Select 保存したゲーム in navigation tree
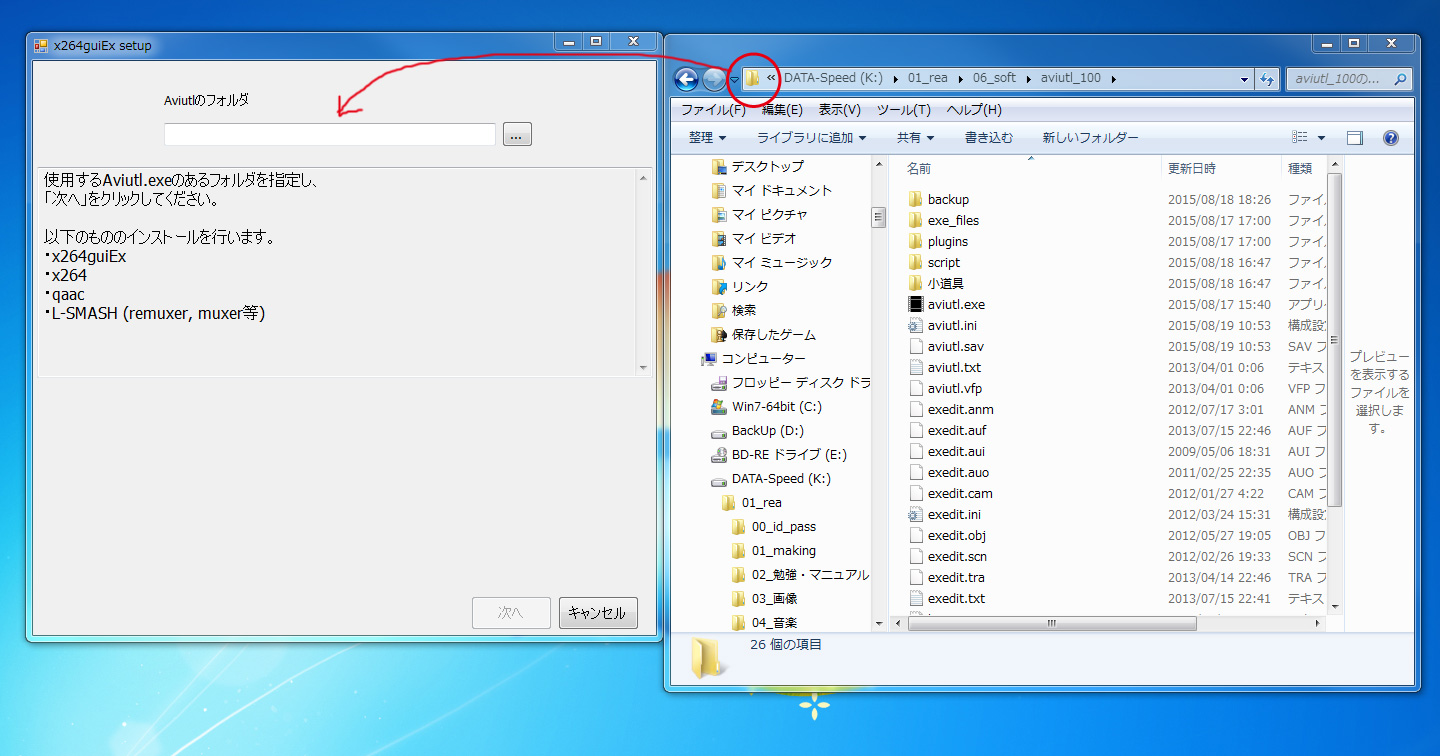This screenshot has height=756, width=1440. 773,334
